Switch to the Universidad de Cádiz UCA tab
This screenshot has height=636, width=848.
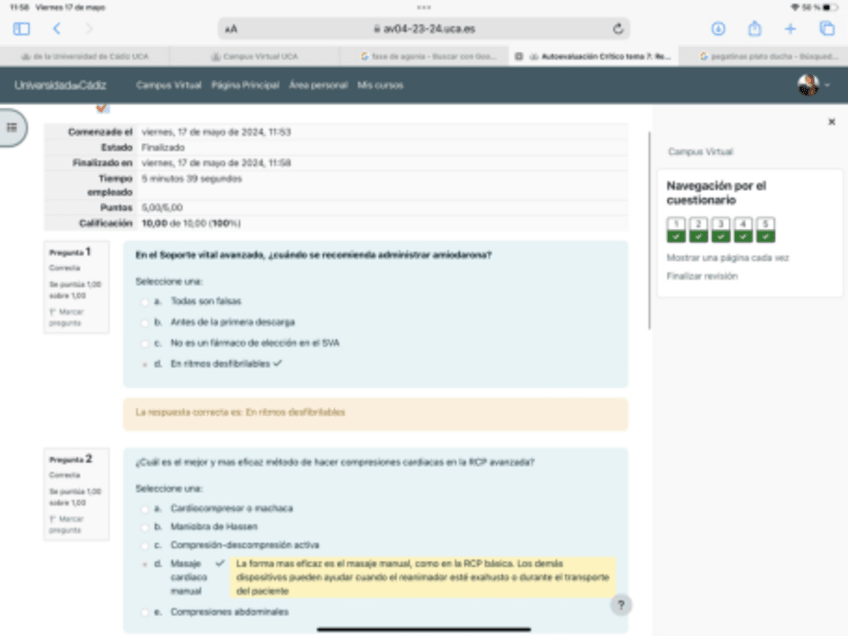point(85,56)
